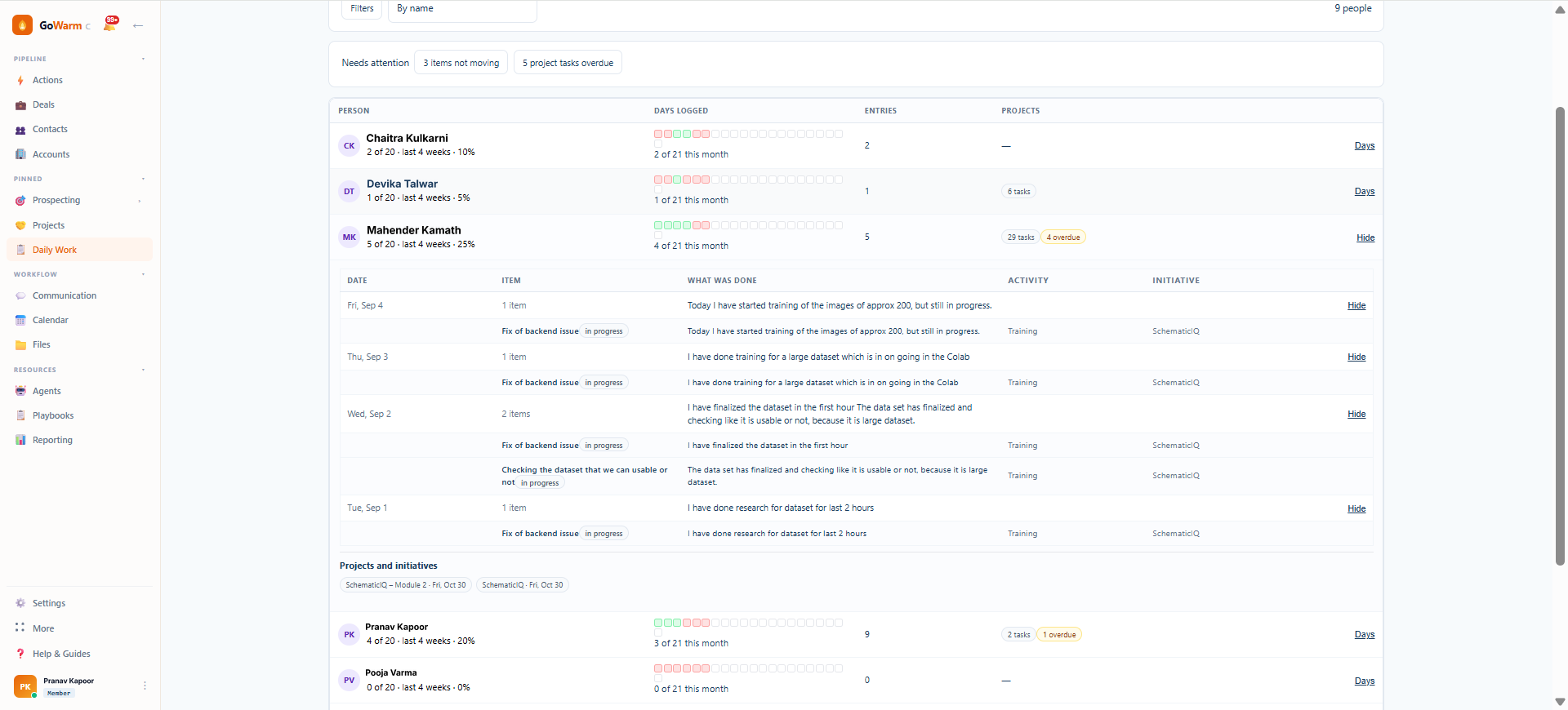This screenshot has height=710, width=1568.
Task: Select the 3 items not moving chip
Action: tap(461, 63)
